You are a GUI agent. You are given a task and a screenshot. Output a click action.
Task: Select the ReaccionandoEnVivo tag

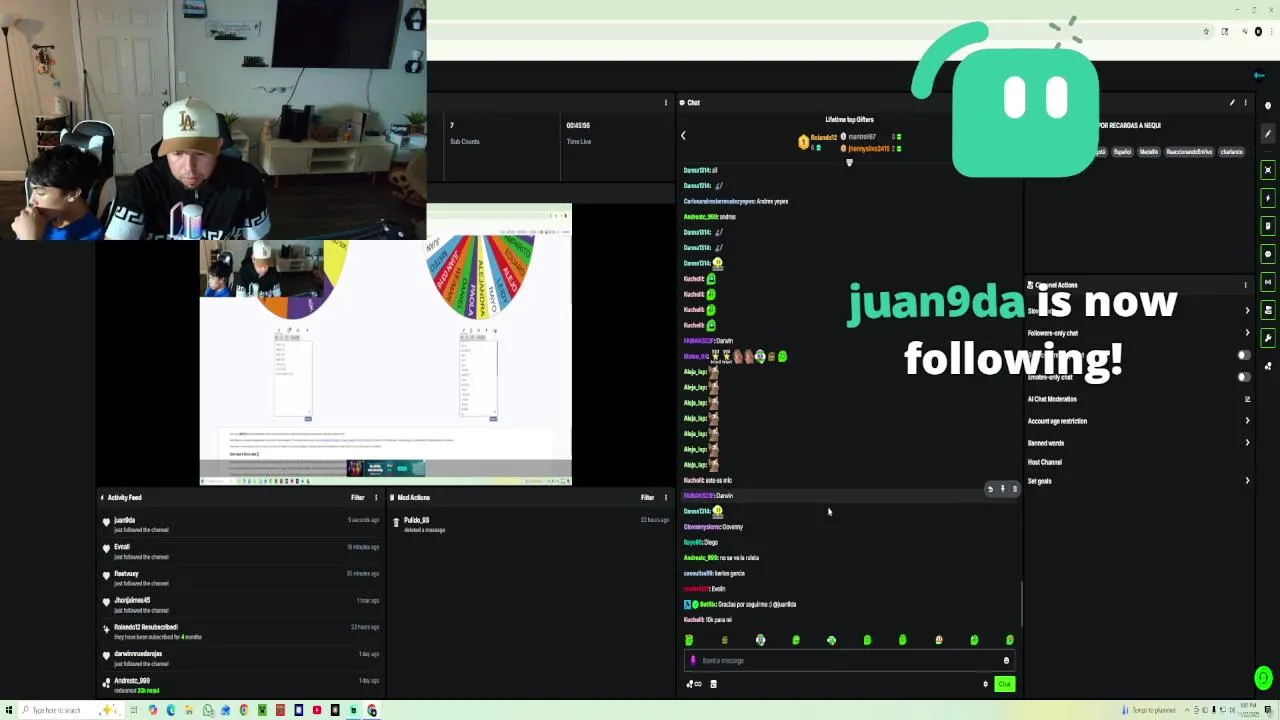coord(1189,152)
